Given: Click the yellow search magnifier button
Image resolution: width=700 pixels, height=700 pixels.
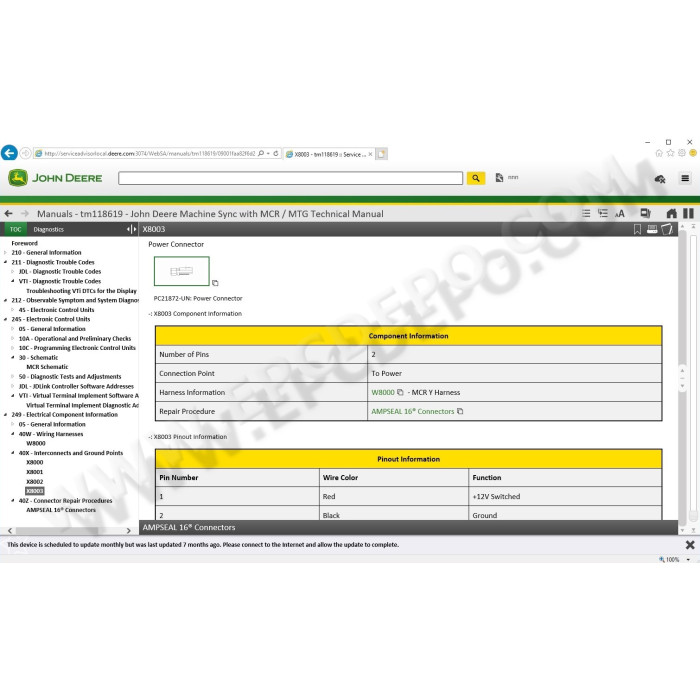Looking at the screenshot, I should [x=476, y=178].
